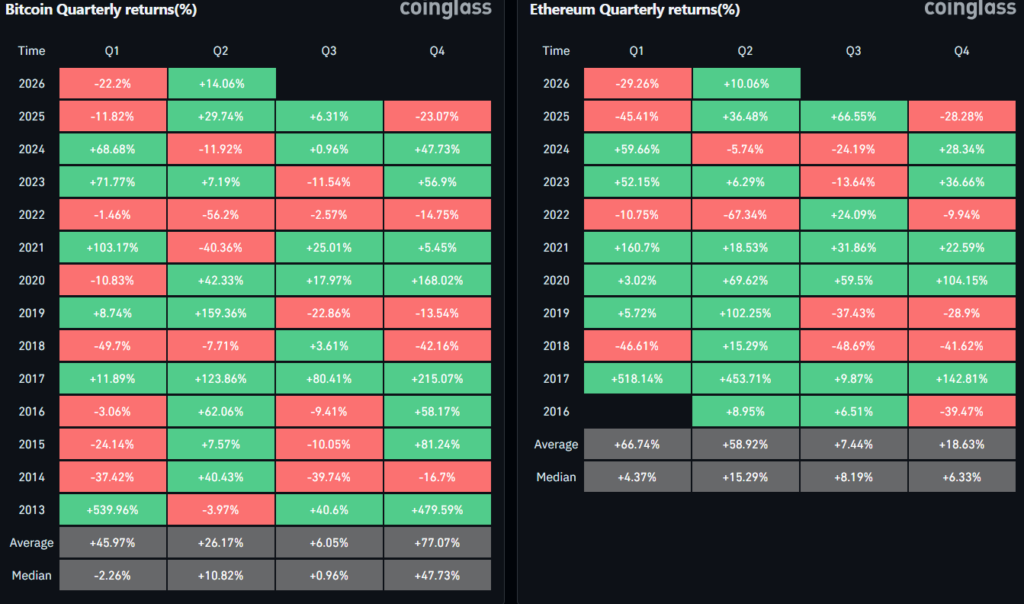The width and height of the screenshot is (1024, 604).
Task: Pick the Ethereum 2019 Q2 cell showing +102.25%
Action: (745, 313)
